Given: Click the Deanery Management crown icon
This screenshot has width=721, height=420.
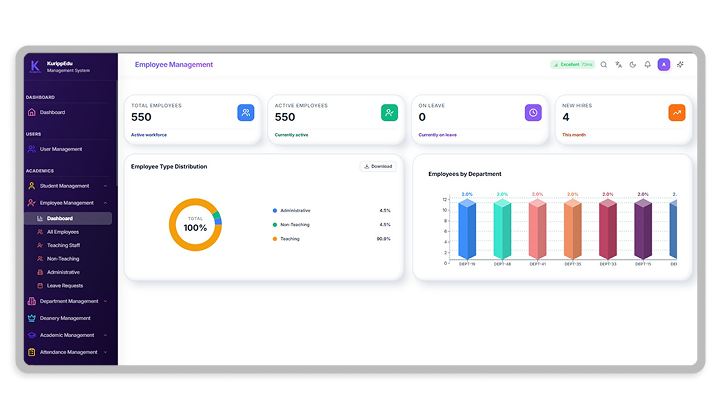Looking at the screenshot, I should click(32, 318).
